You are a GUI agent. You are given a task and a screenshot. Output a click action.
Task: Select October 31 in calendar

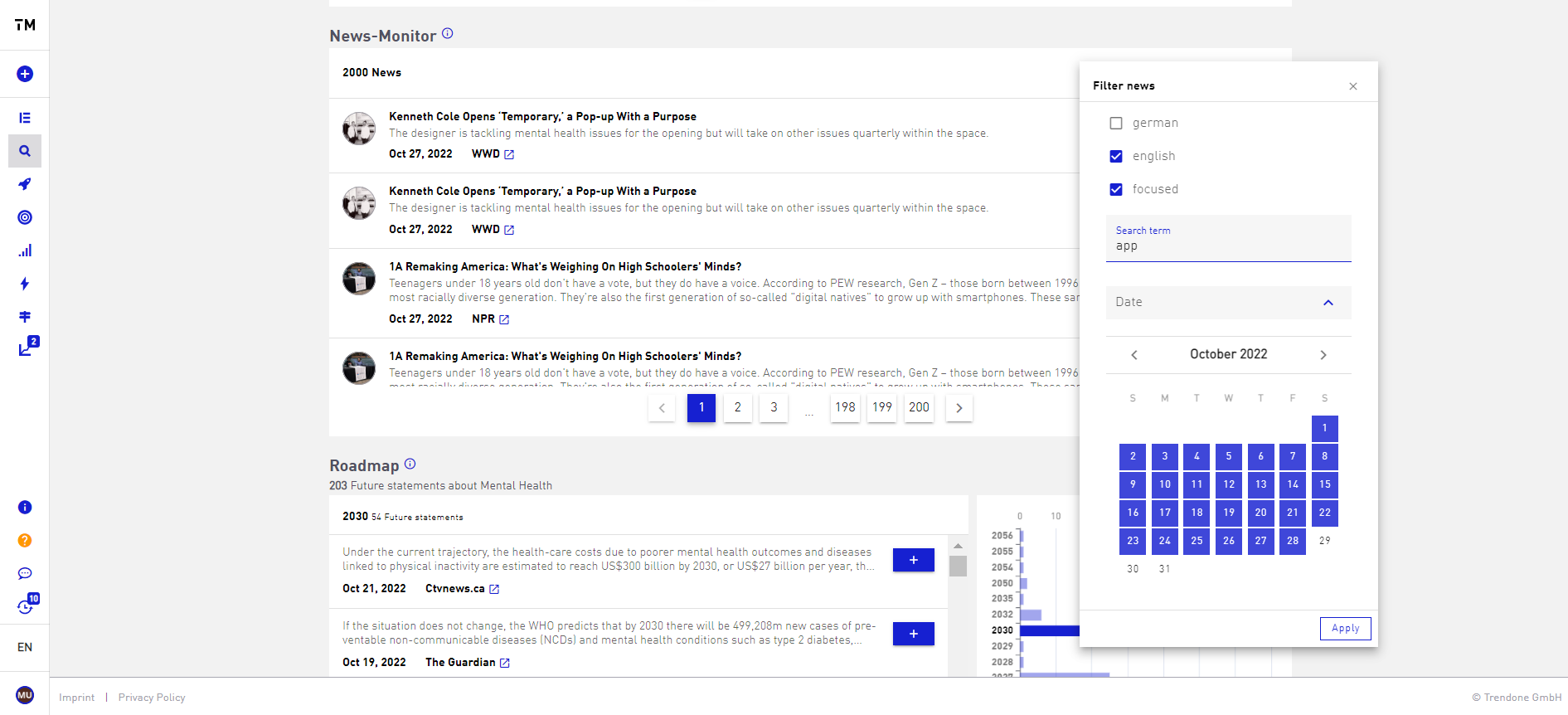1165,569
